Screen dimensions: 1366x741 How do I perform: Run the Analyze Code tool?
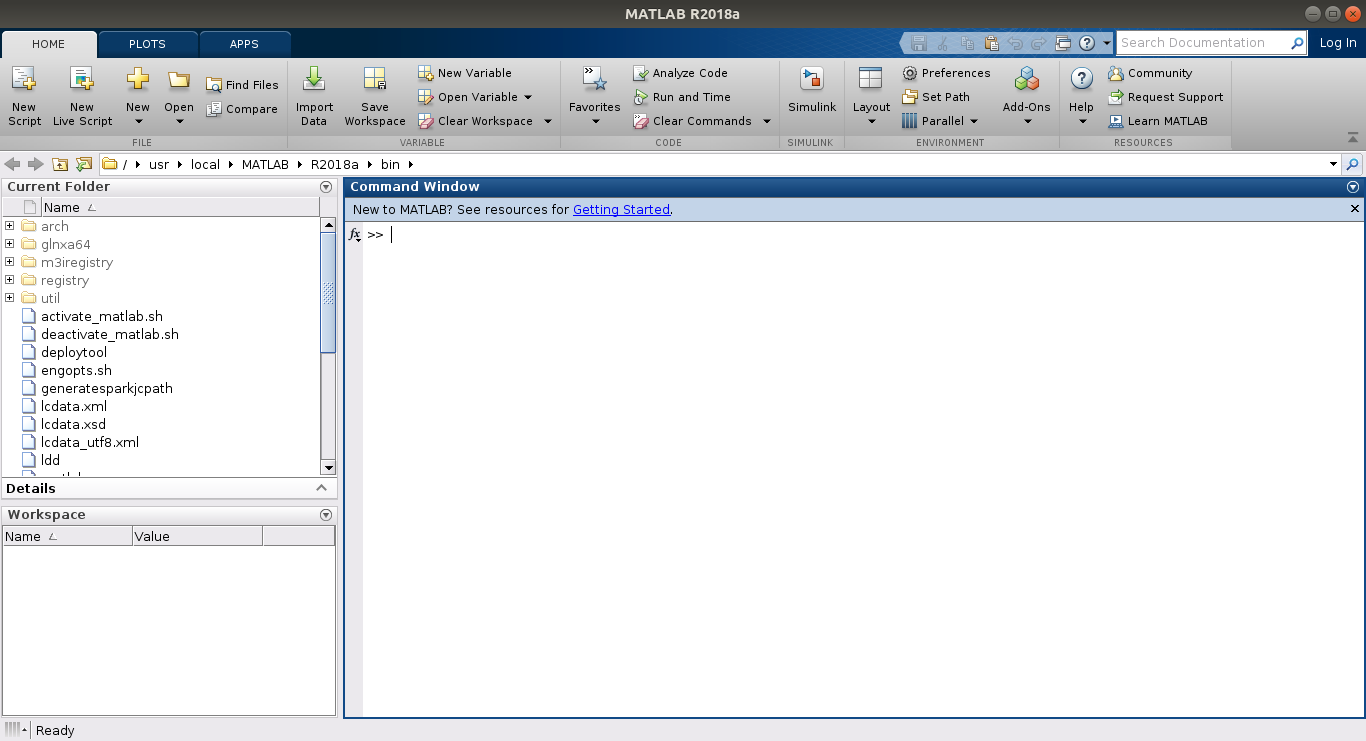coord(680,73)
